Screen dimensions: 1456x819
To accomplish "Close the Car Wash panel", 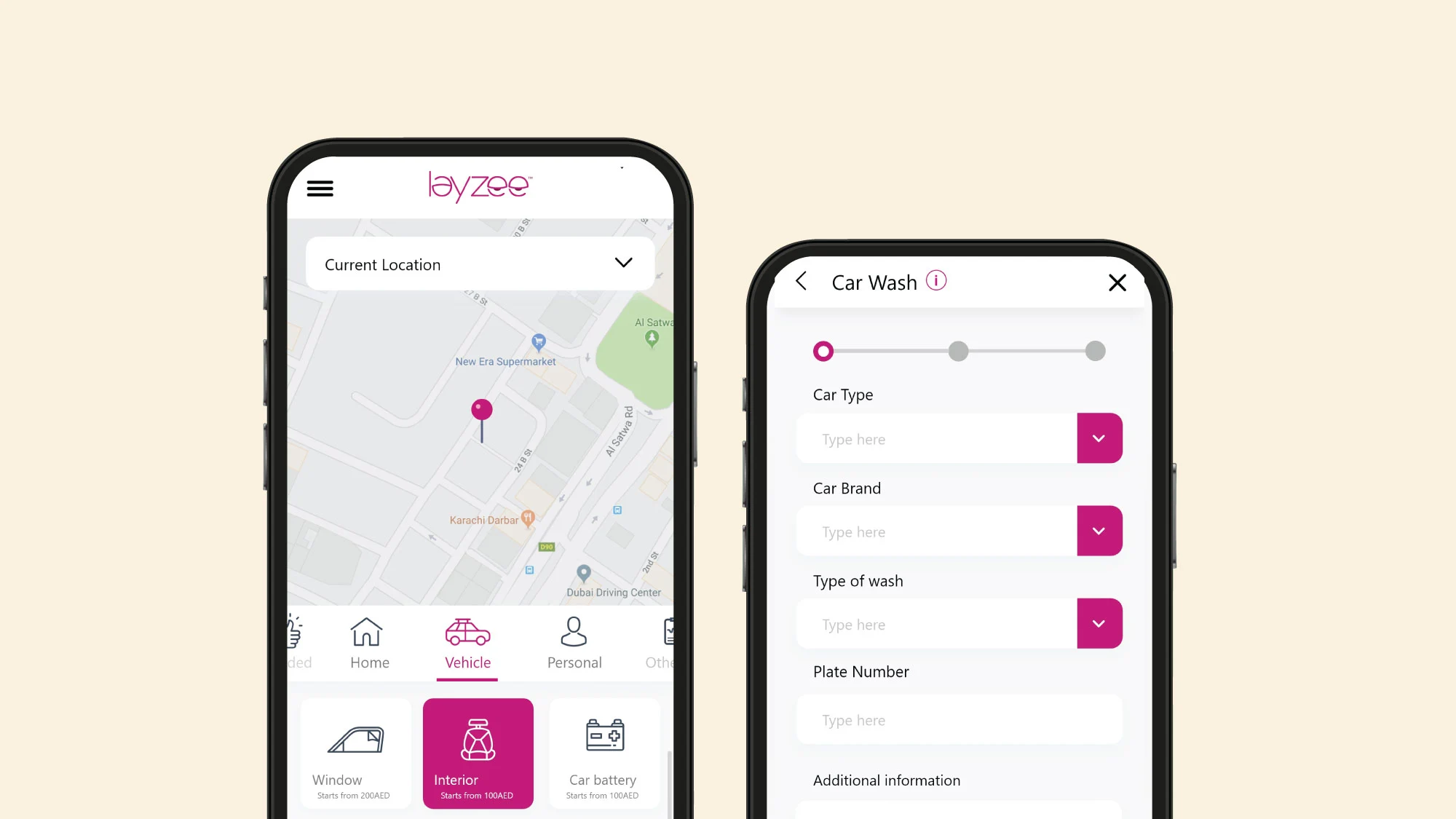I will coord(1117,281).
